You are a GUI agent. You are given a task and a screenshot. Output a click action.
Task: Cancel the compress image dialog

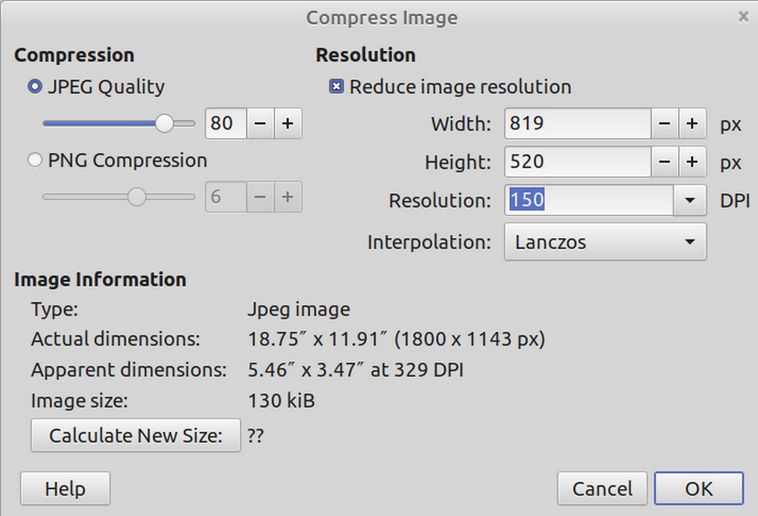(602, 489)
